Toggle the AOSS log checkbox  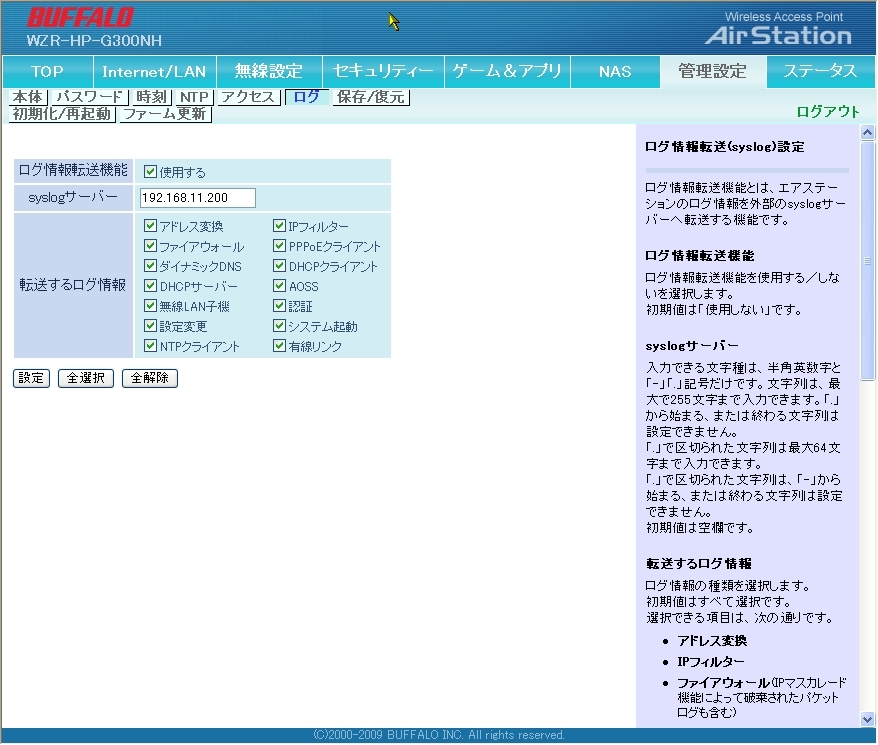[280, 286]
